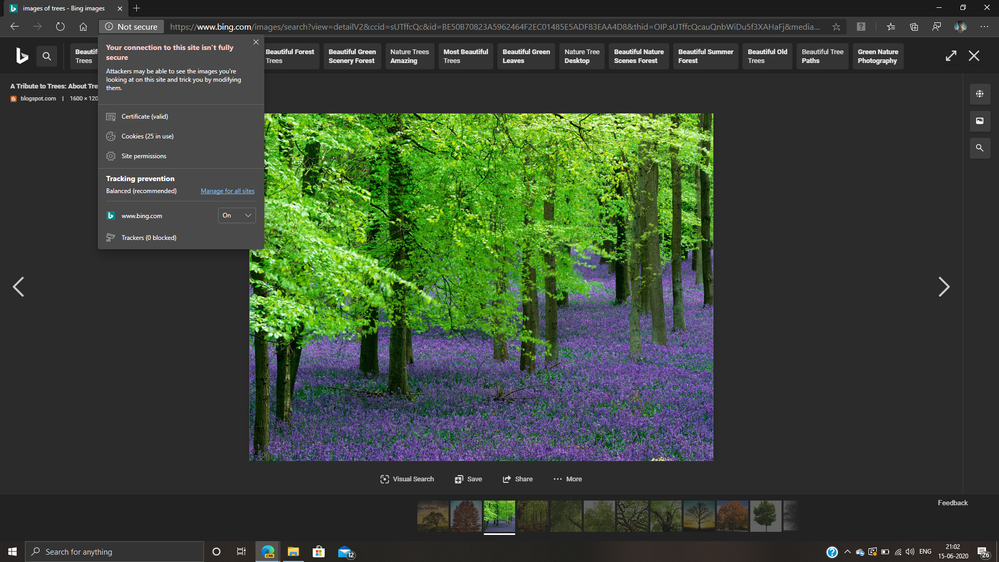Viewport: 999px width, 562px height.
Task: Select Beautiful Green Scenery Forest suggestion
Action: [x=352, y=56]
